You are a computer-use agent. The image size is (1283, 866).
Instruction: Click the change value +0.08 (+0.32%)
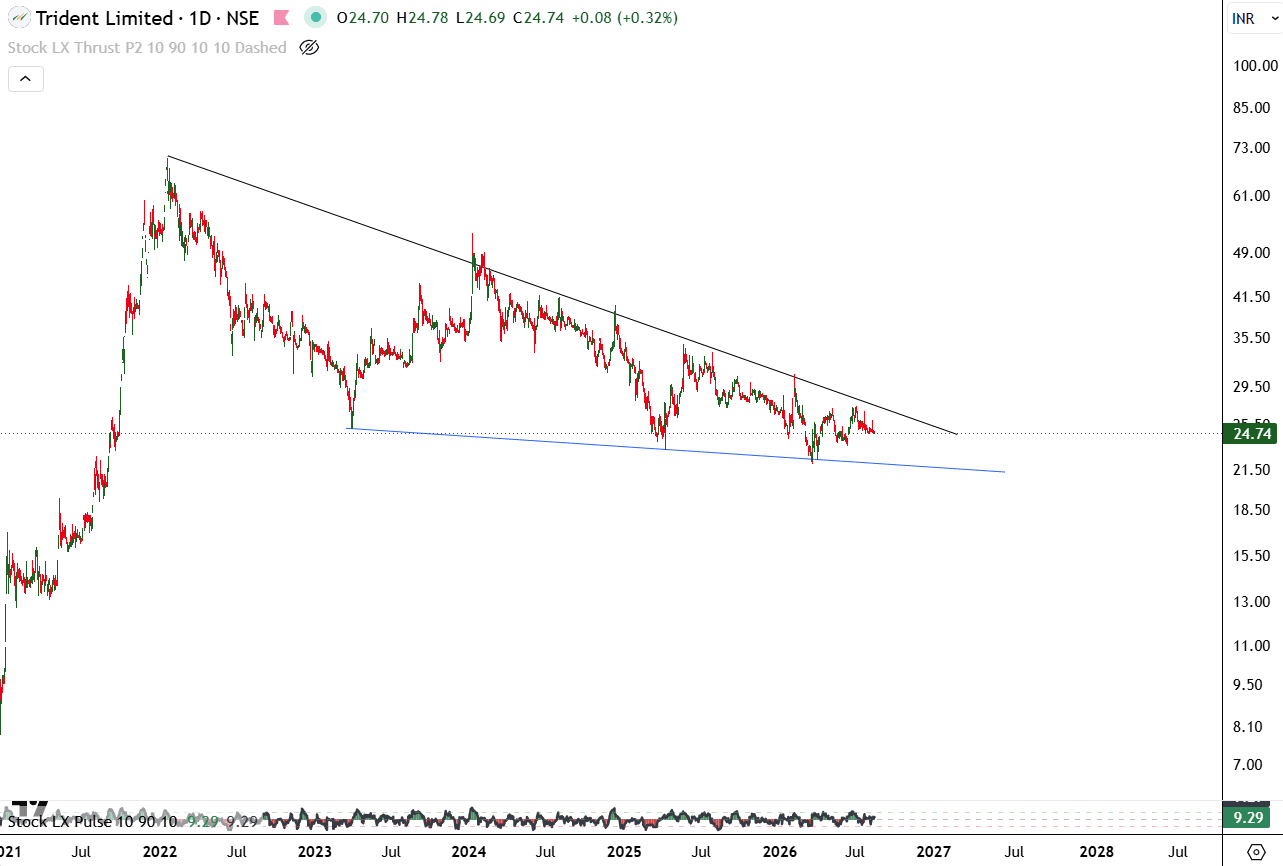pos(626,18)
